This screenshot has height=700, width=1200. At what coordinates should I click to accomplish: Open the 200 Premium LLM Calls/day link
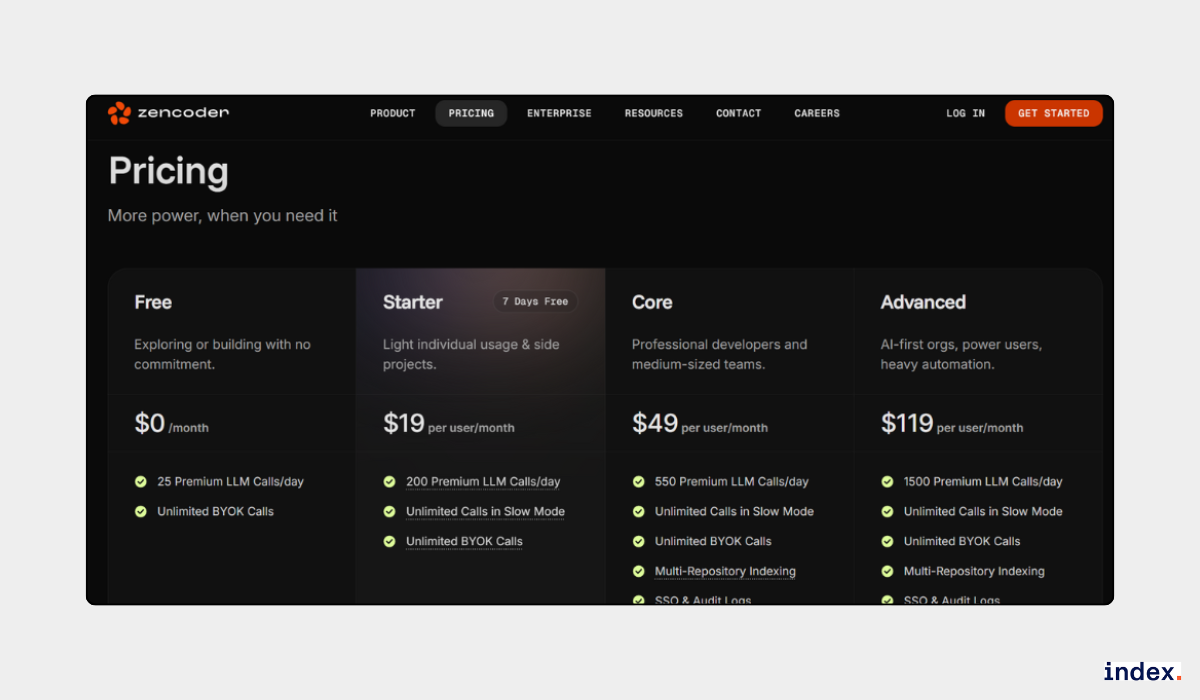coord(483,481)
